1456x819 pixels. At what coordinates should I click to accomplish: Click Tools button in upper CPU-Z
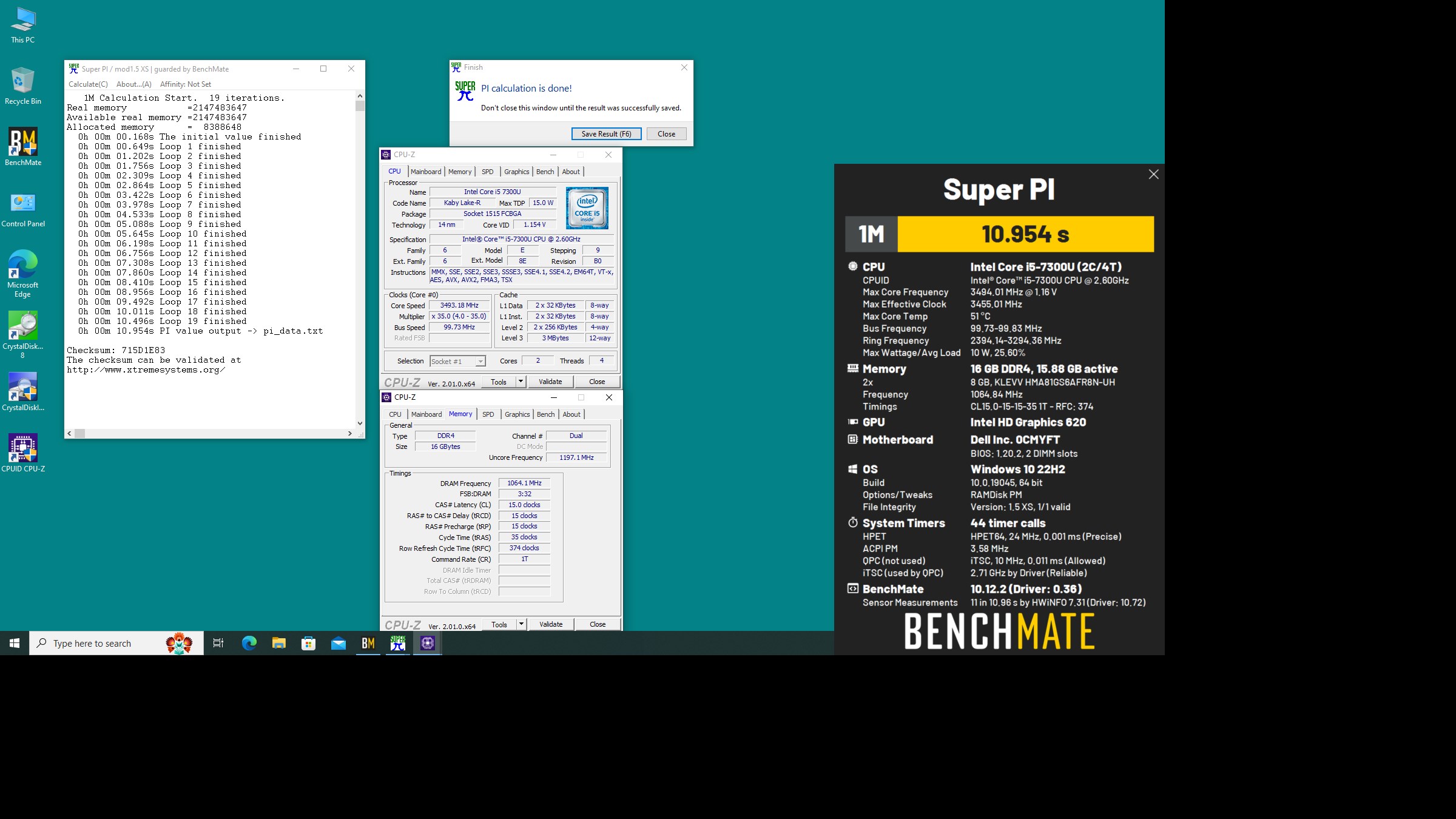click(x=499, y=382)
